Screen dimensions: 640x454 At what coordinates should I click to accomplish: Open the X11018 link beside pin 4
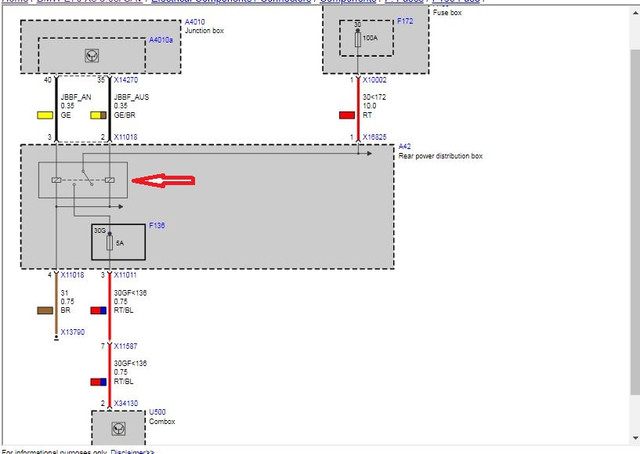[x=72, y=275]
